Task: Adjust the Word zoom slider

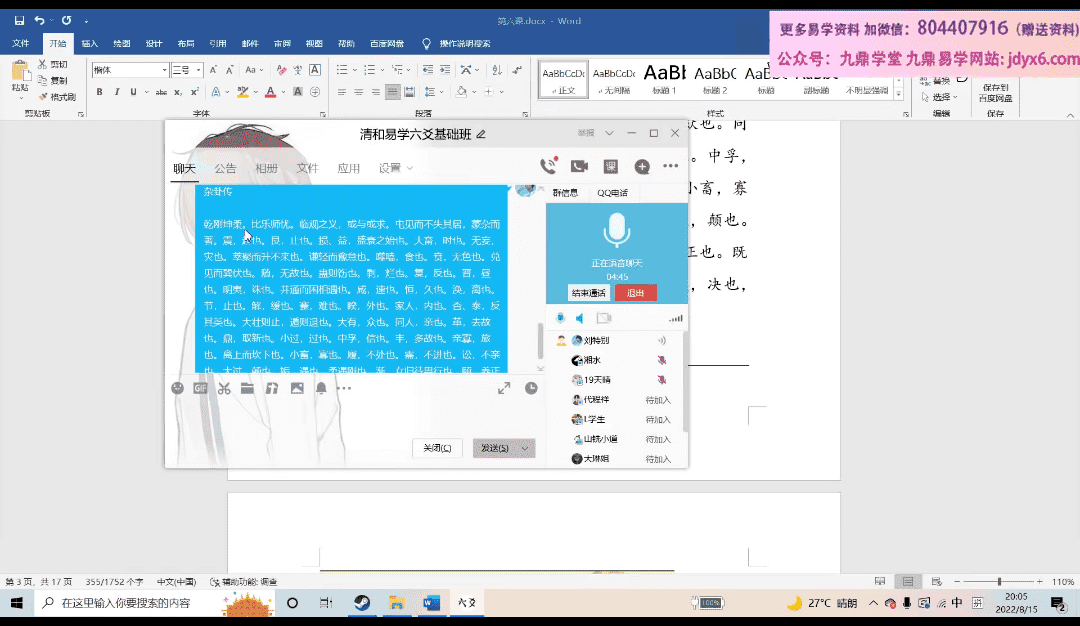Action: pyautogui.click(x=998, y=581)
